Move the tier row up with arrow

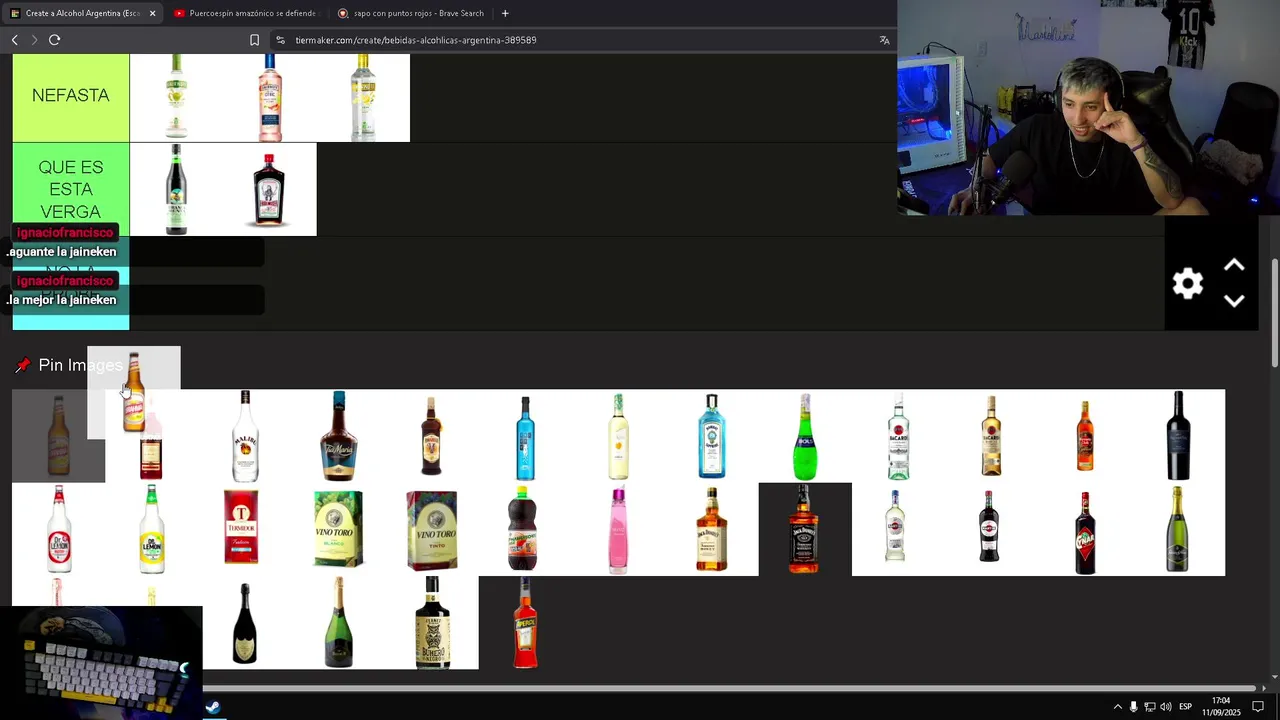pyautogui.click(x=1234, y=266)
